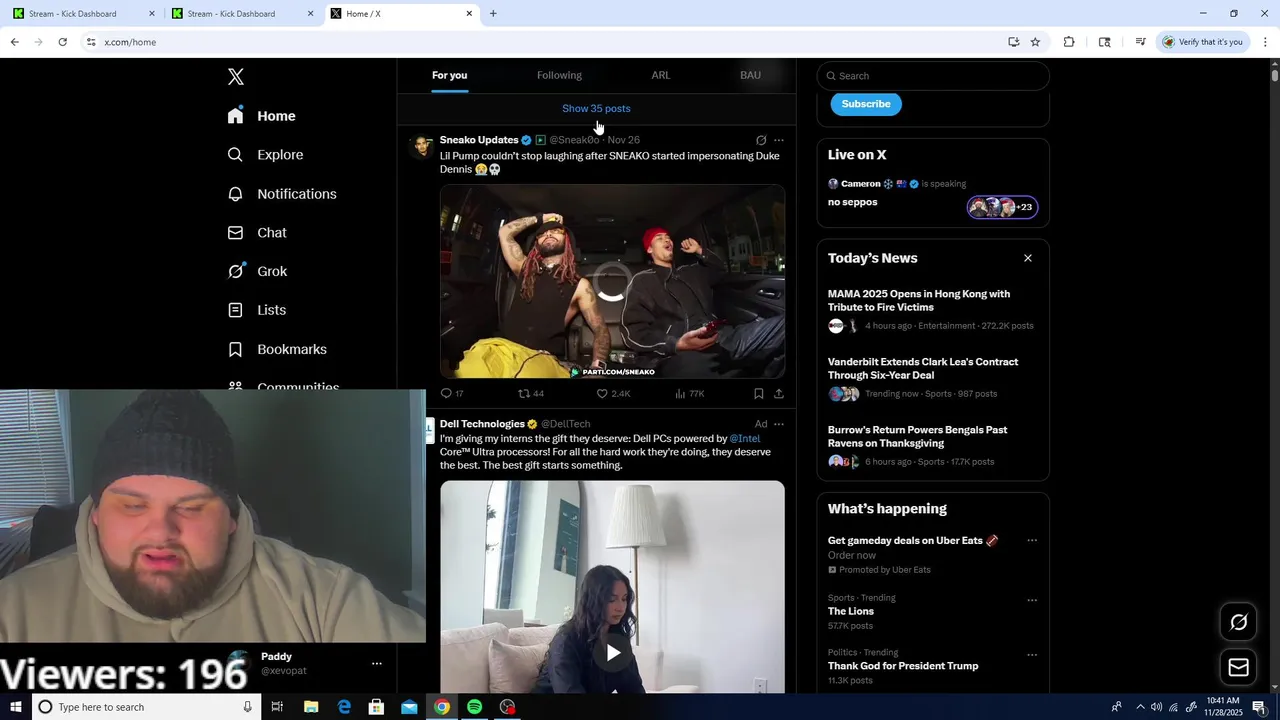Play the Dell Technologies ad video

(612, 653)
